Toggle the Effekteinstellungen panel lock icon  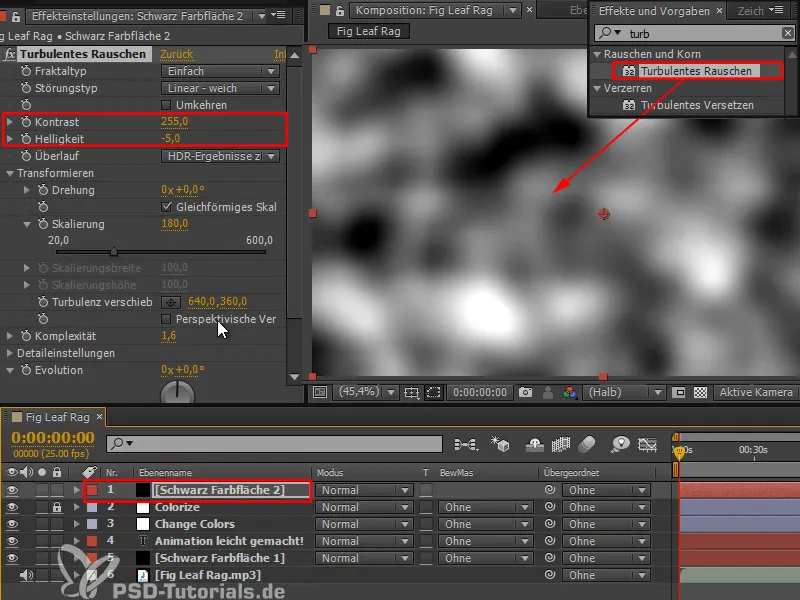tap(16, 16)
